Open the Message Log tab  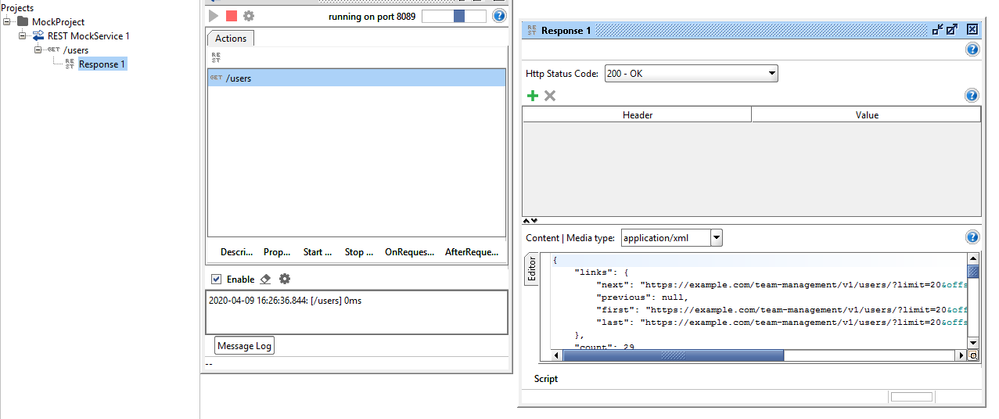click(x=244, y=346)
